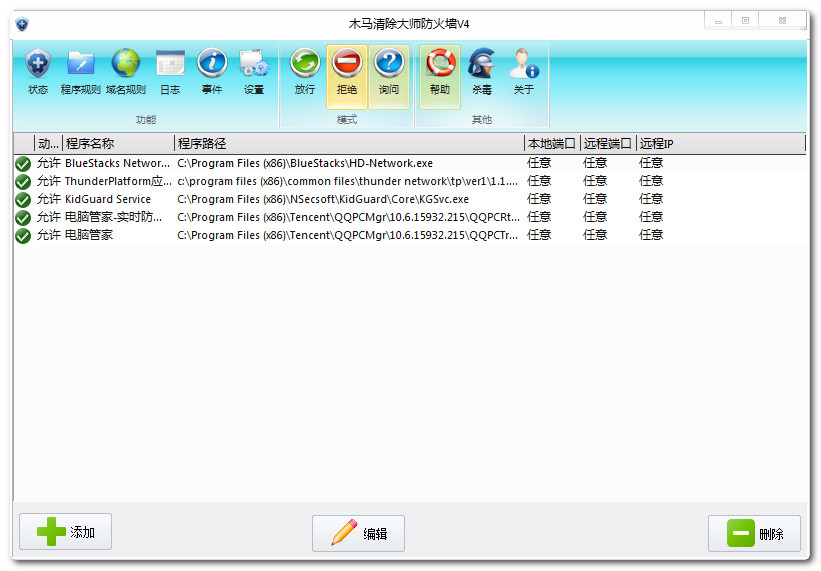Click remote port 任意 in KidGuard row
Screen dimensions: 821x571
pyautogui.click(x=595, y=199)
